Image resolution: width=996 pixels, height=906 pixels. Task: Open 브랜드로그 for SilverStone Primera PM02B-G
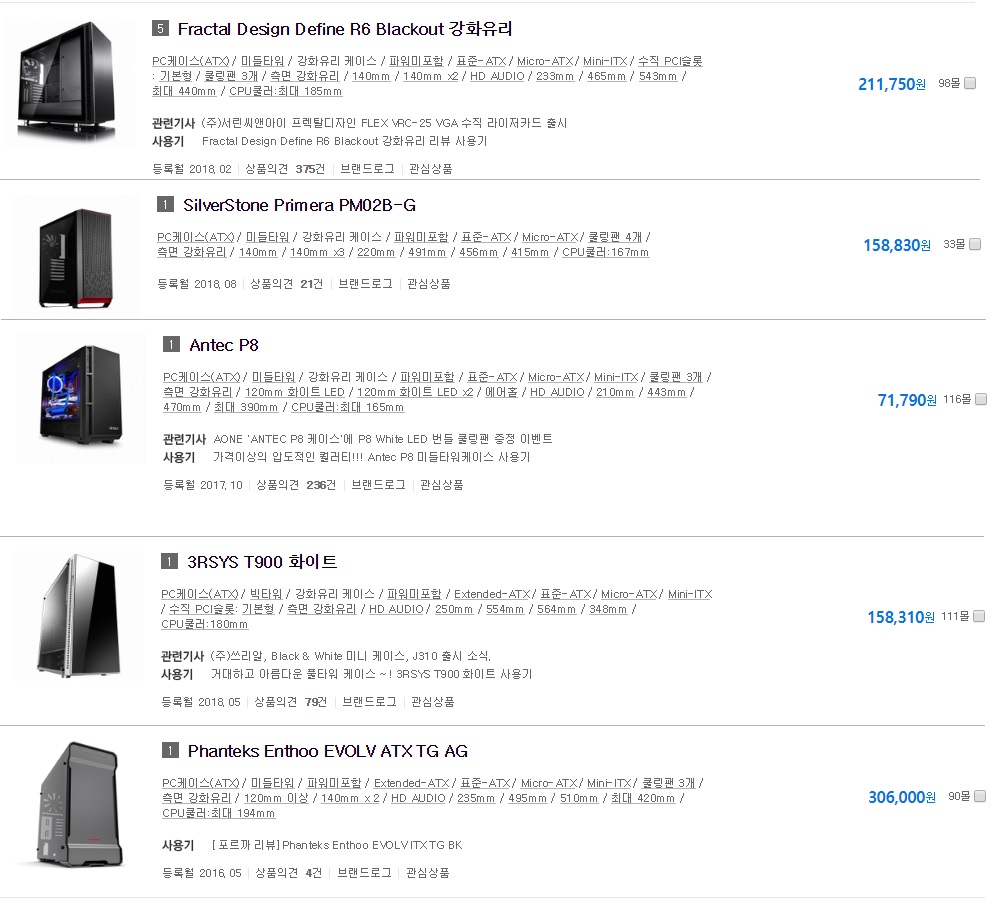(365, 283)
